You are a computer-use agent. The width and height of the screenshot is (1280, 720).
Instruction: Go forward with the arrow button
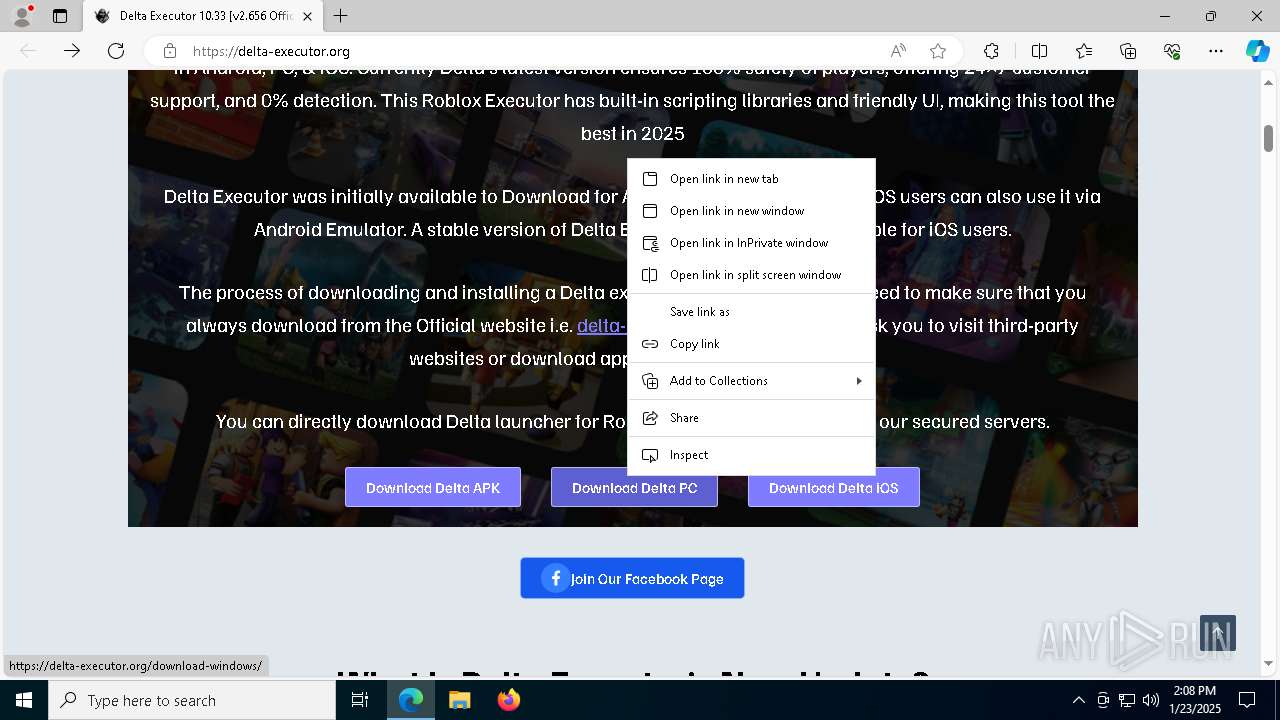72,51
